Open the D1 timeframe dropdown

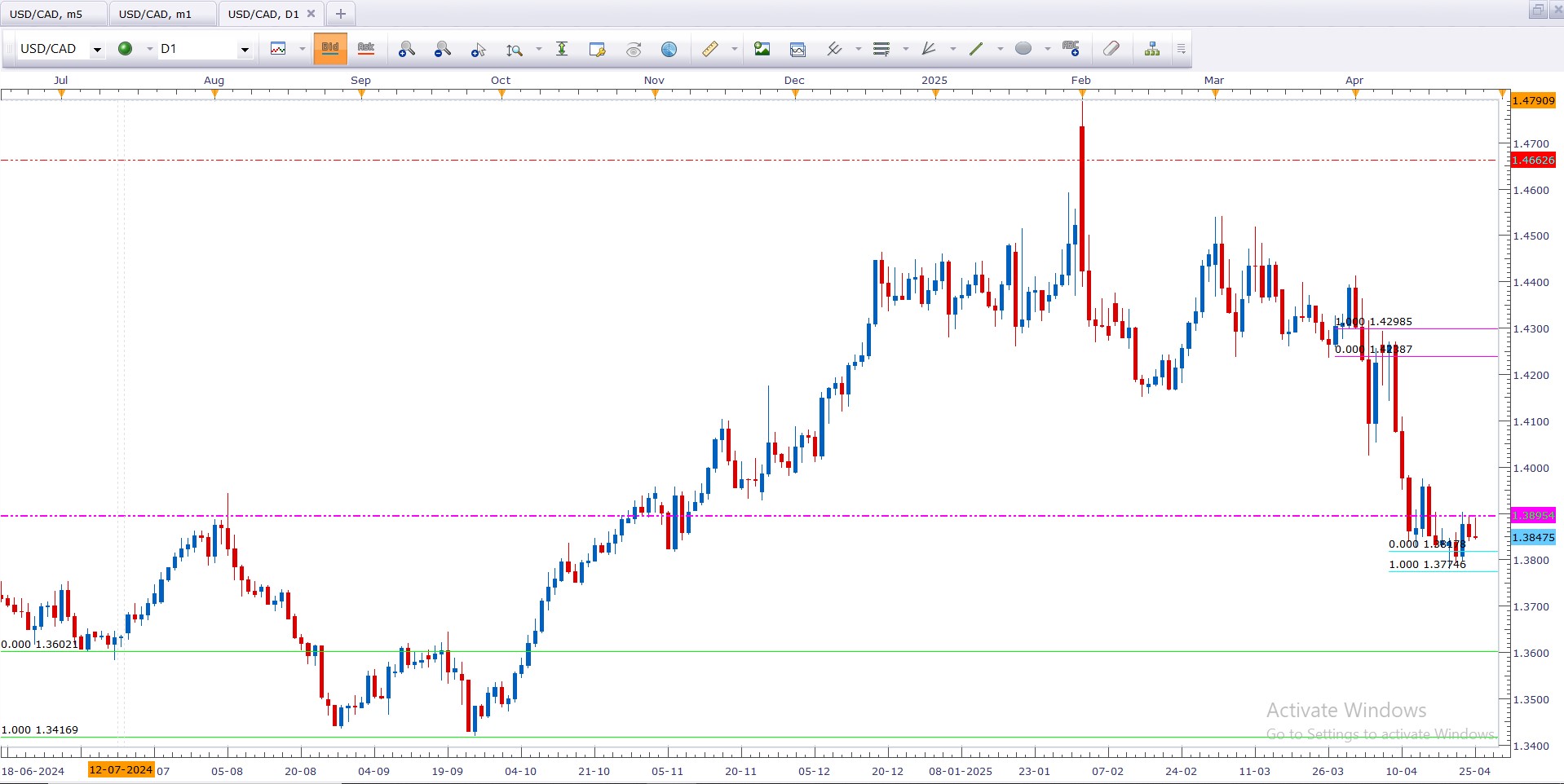pyautogui.click(x=244, y=50)
